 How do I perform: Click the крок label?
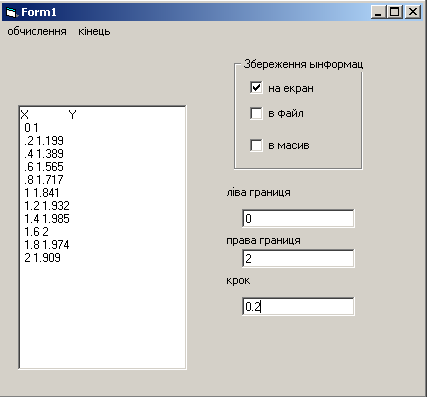(238, 281)
